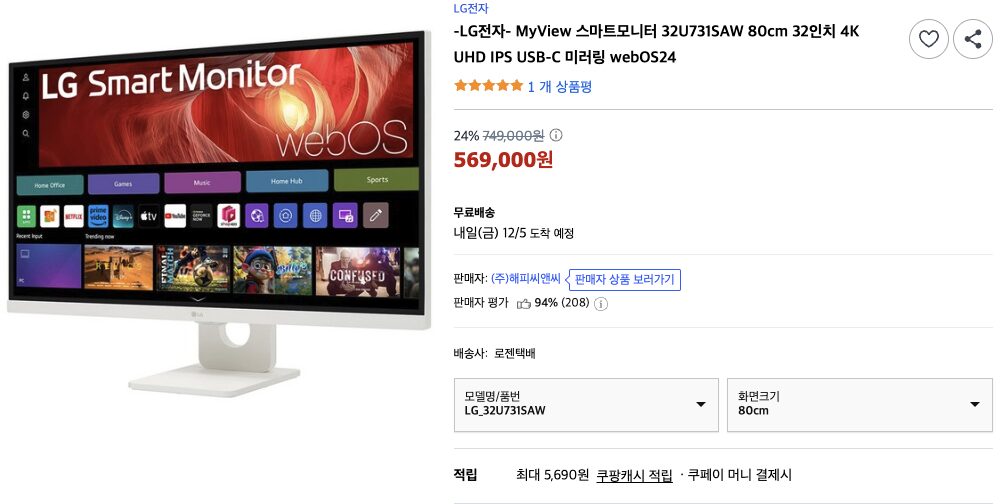Open seller (주)해피씨앤씨 link

point(526,279)
